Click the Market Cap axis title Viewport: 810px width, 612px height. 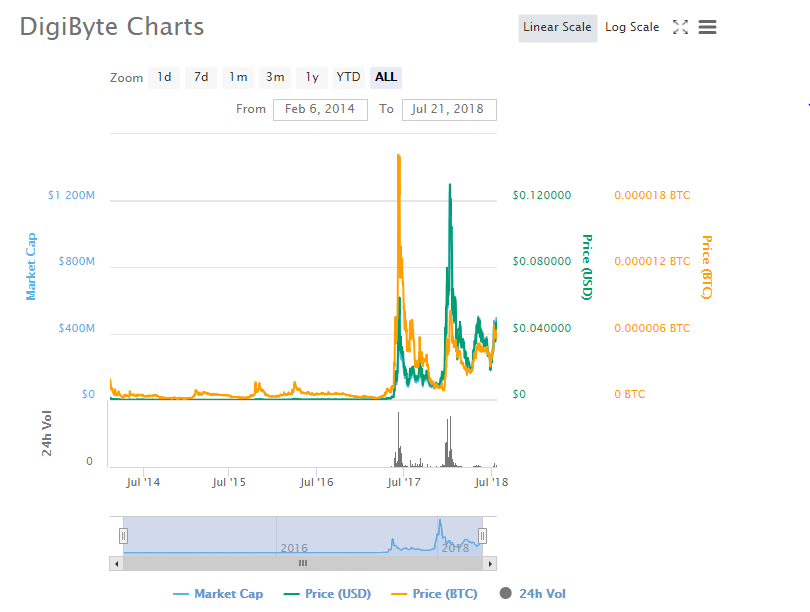(31, 266)
